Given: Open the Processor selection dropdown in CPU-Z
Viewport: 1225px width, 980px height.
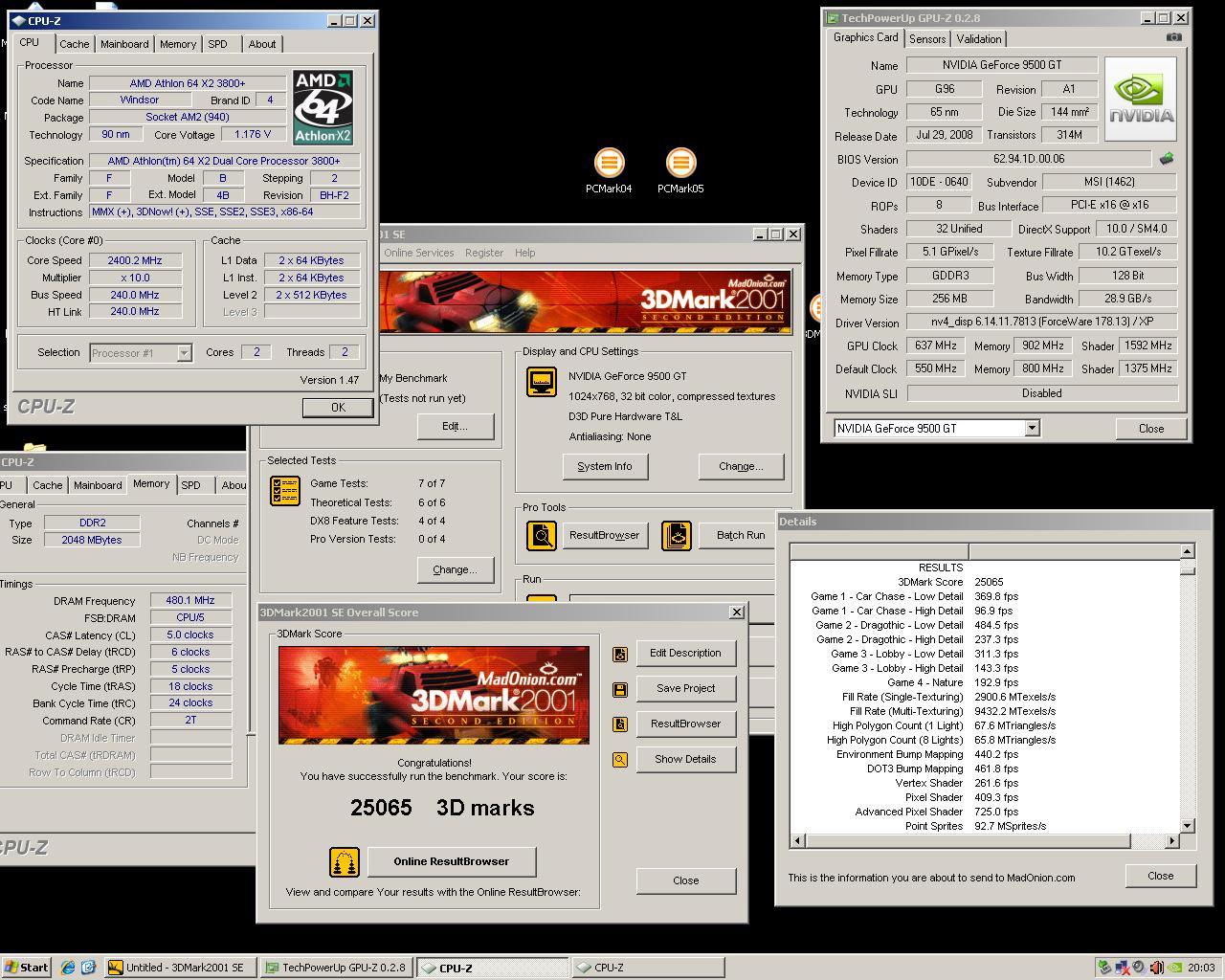Looking at the screenshot, I should (184, 353).
